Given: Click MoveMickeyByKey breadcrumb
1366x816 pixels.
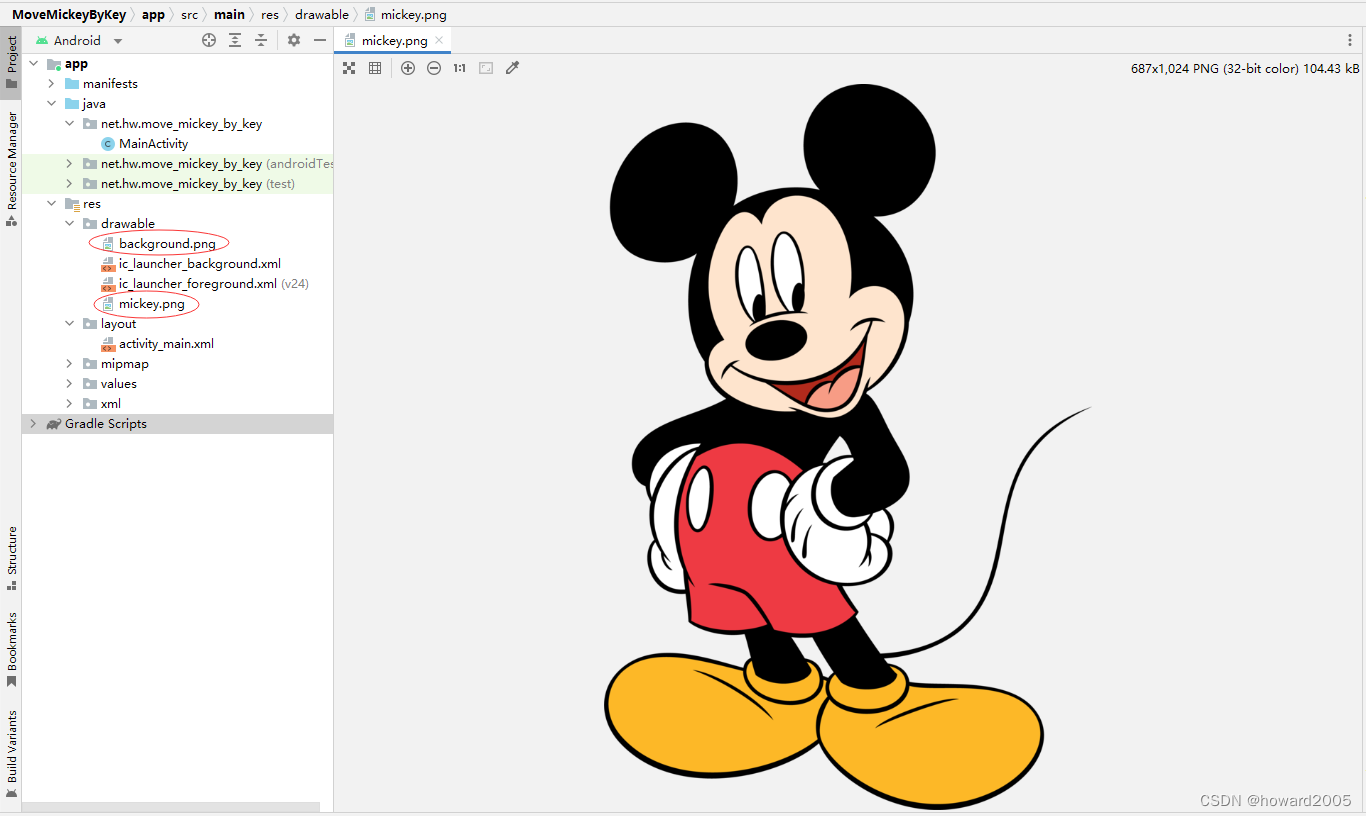Looking at the screenshot, I should tap(70, 14).
